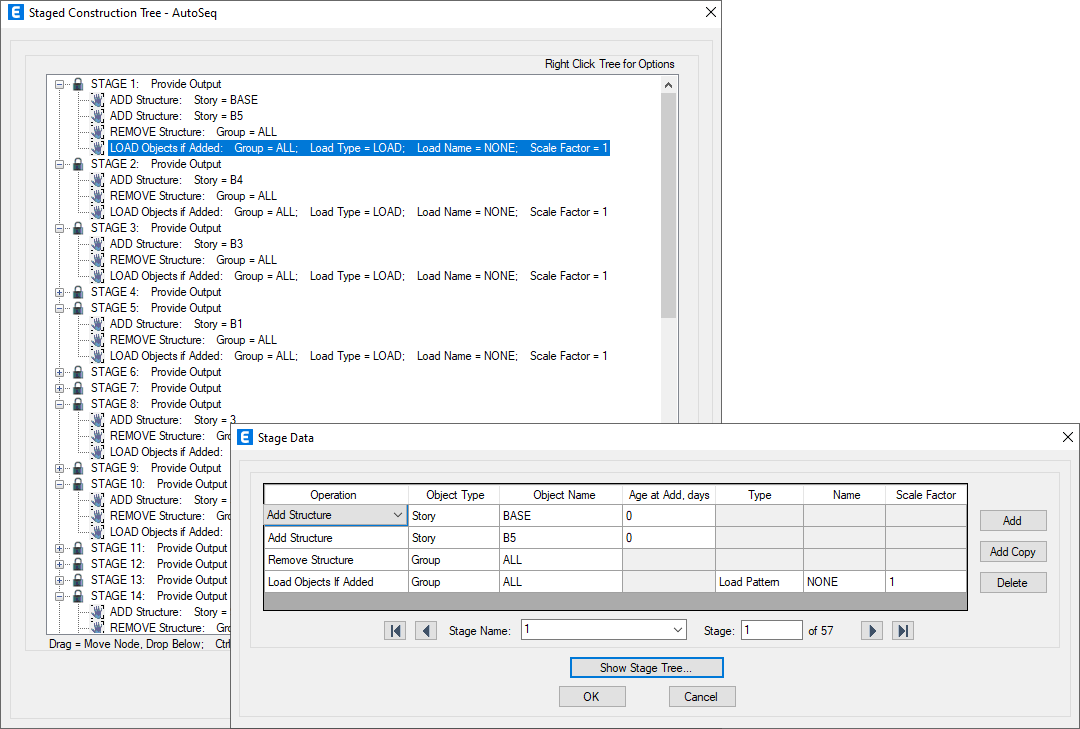
Task: Click the hand icon for ADD Structure Story = BASE
Action: 97,100
